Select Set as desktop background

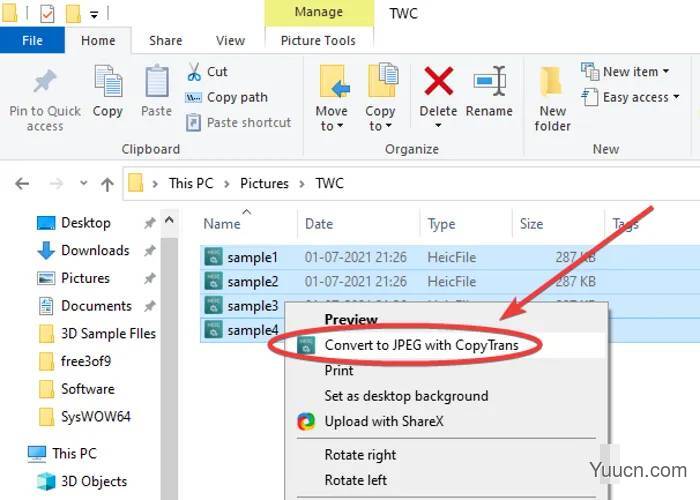click(x=446, y=396)
